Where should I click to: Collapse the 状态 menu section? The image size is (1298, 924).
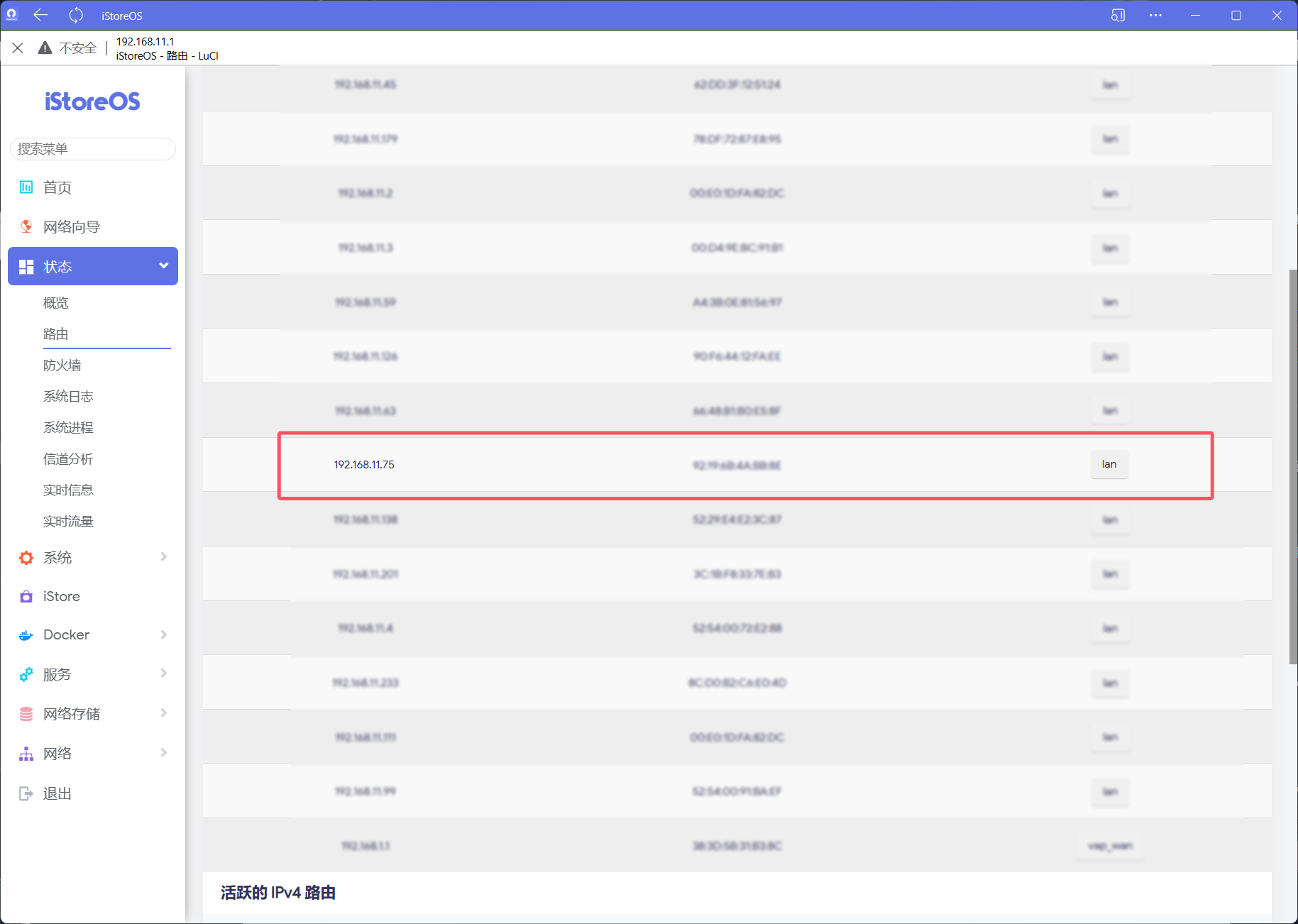click(163, 266)
